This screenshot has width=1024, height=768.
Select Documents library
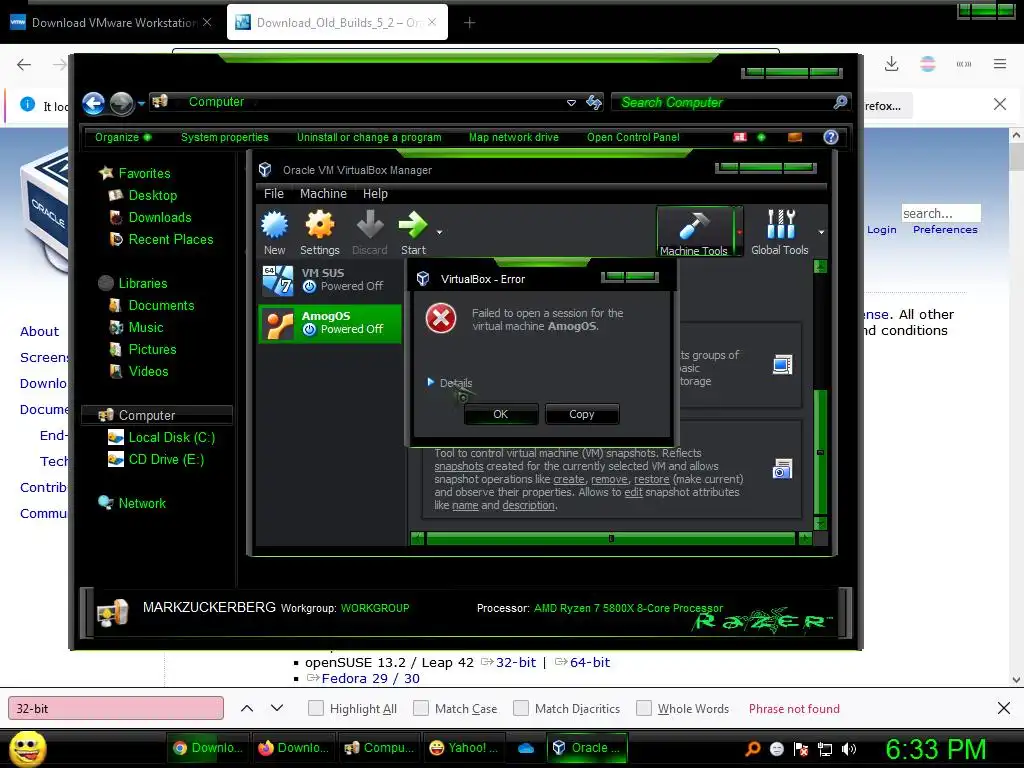pyautogui.click(x=161, y=306)
